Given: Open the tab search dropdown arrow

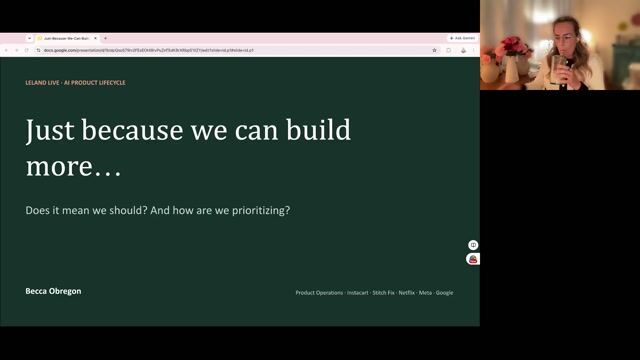Looking at the screenshot, I should click(x=29, y=38).
